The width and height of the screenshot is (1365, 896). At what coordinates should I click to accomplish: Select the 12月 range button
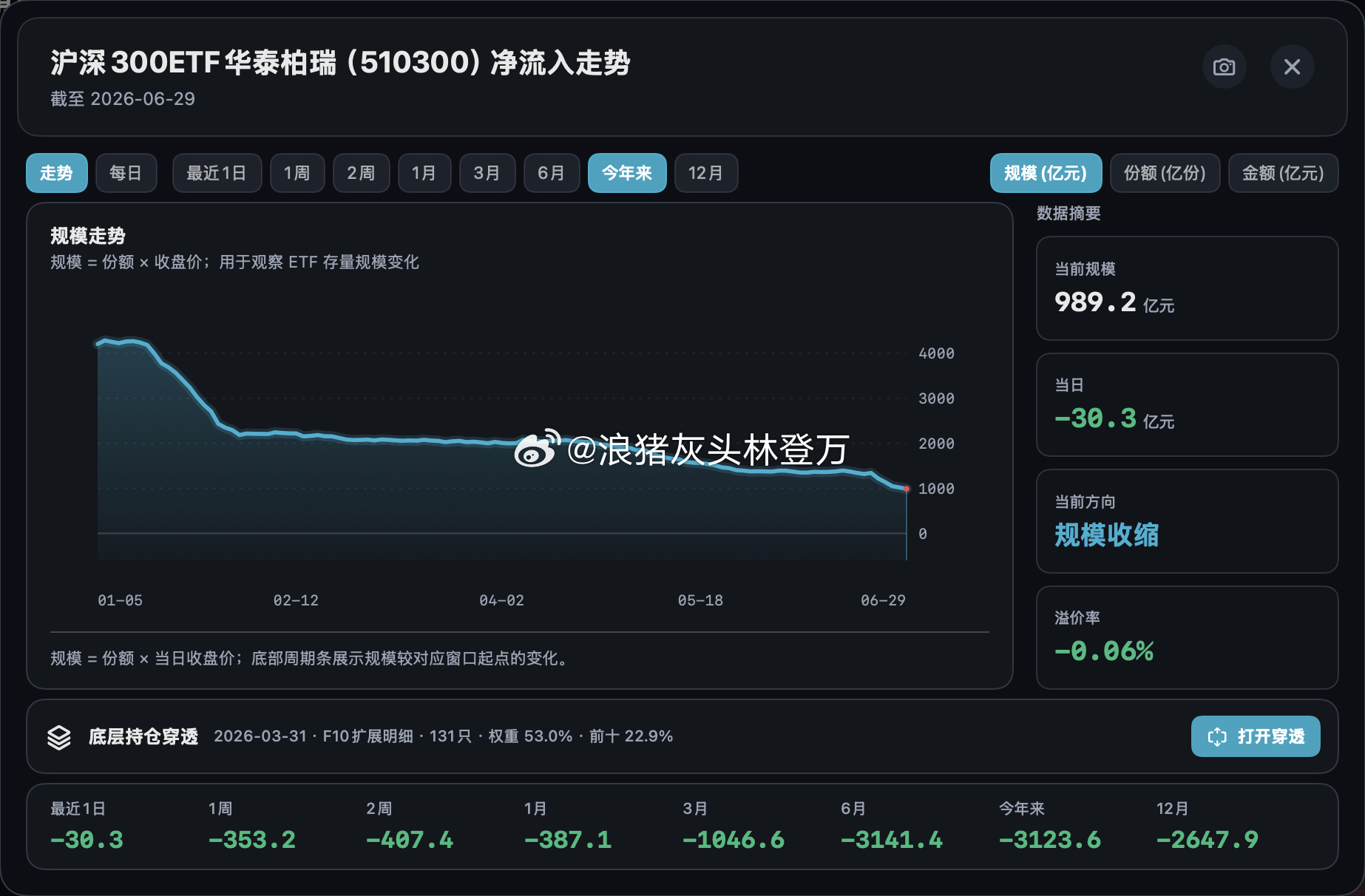pos(706,173)
